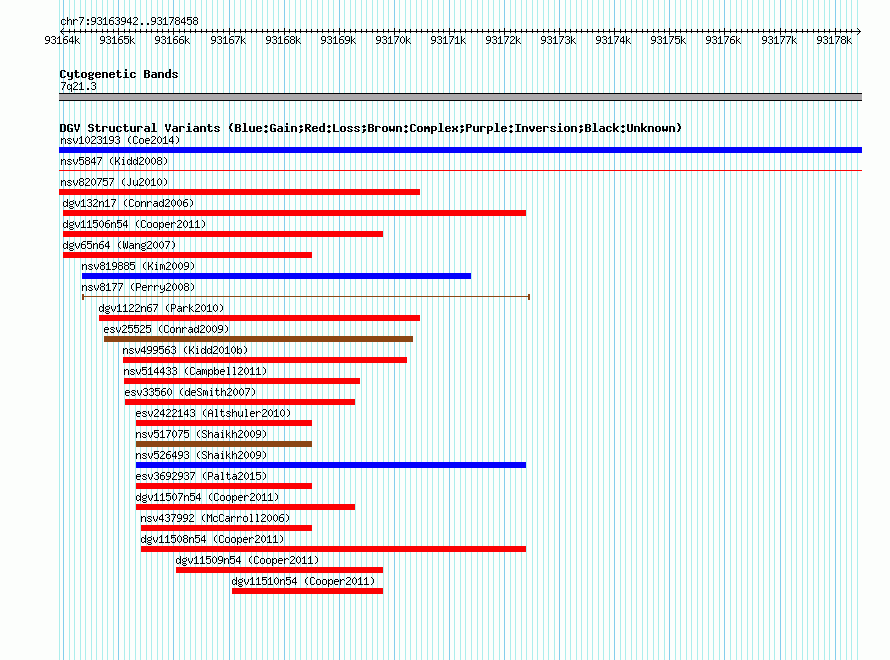890x660 pixels.
Task: Open the esv25525 (Conrad2009) brown complex bar
Action: [x=258, y=339]
